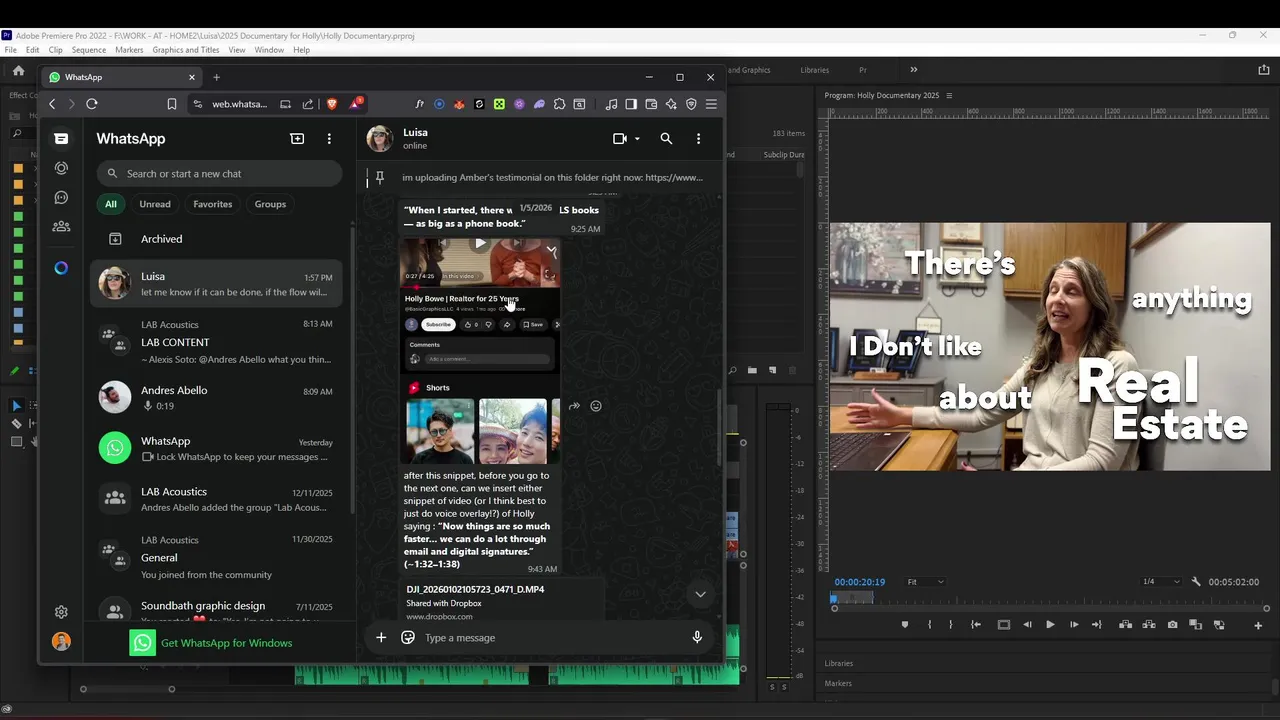Open the LAB CONTENT group chat
The image size is (1280, 720).
[x=217, y=341]
